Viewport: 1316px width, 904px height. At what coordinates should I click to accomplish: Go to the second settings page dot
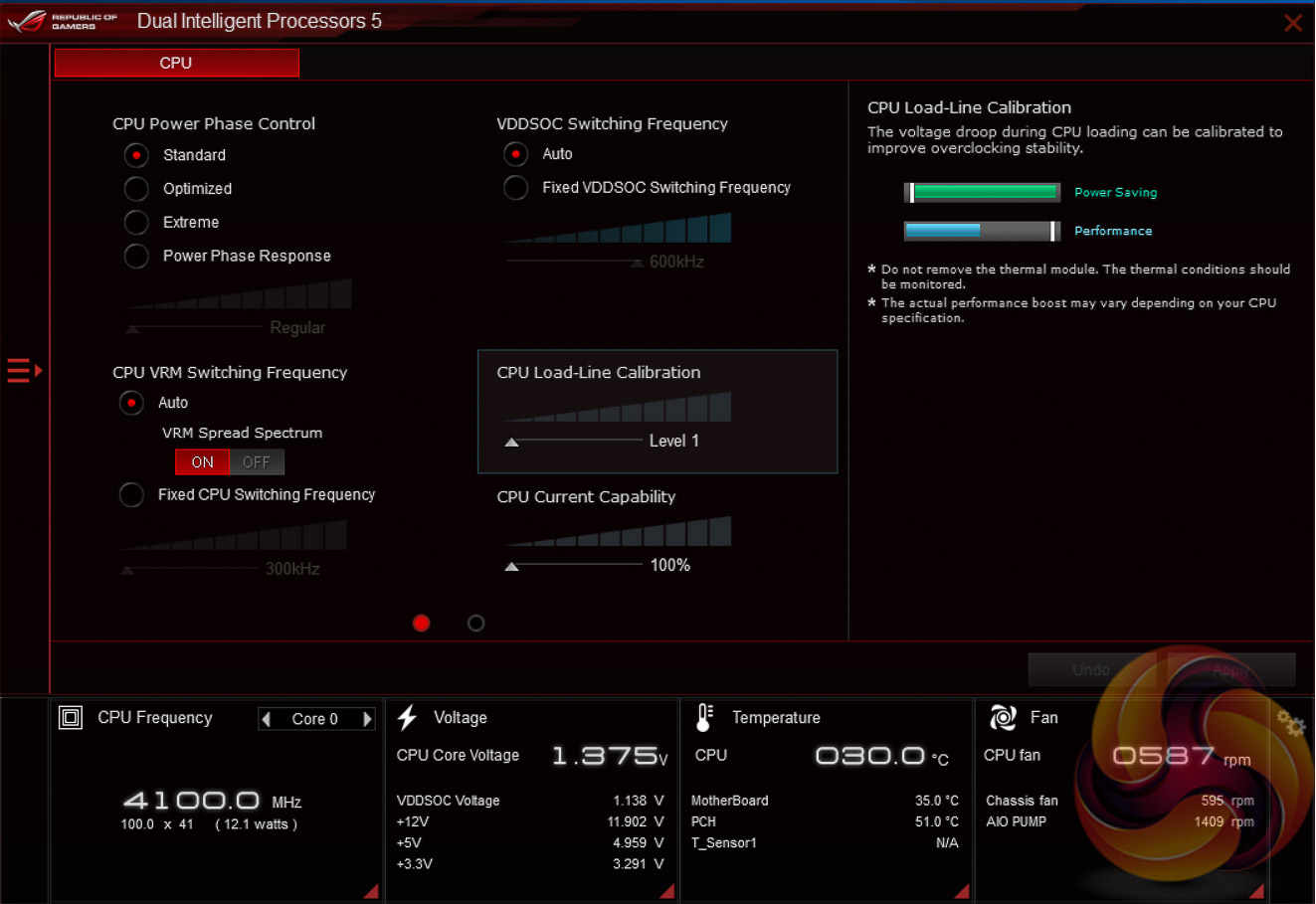click(x=476, y=623)
